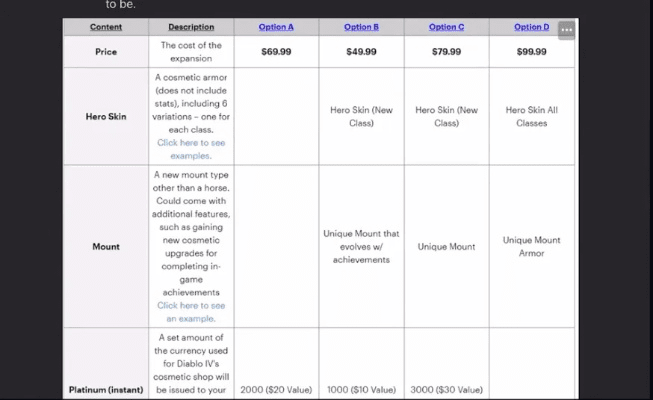Select the 'Platinum (instant)' row label
The width and height of the screenshot is (653, 400).
click(106, 389)
